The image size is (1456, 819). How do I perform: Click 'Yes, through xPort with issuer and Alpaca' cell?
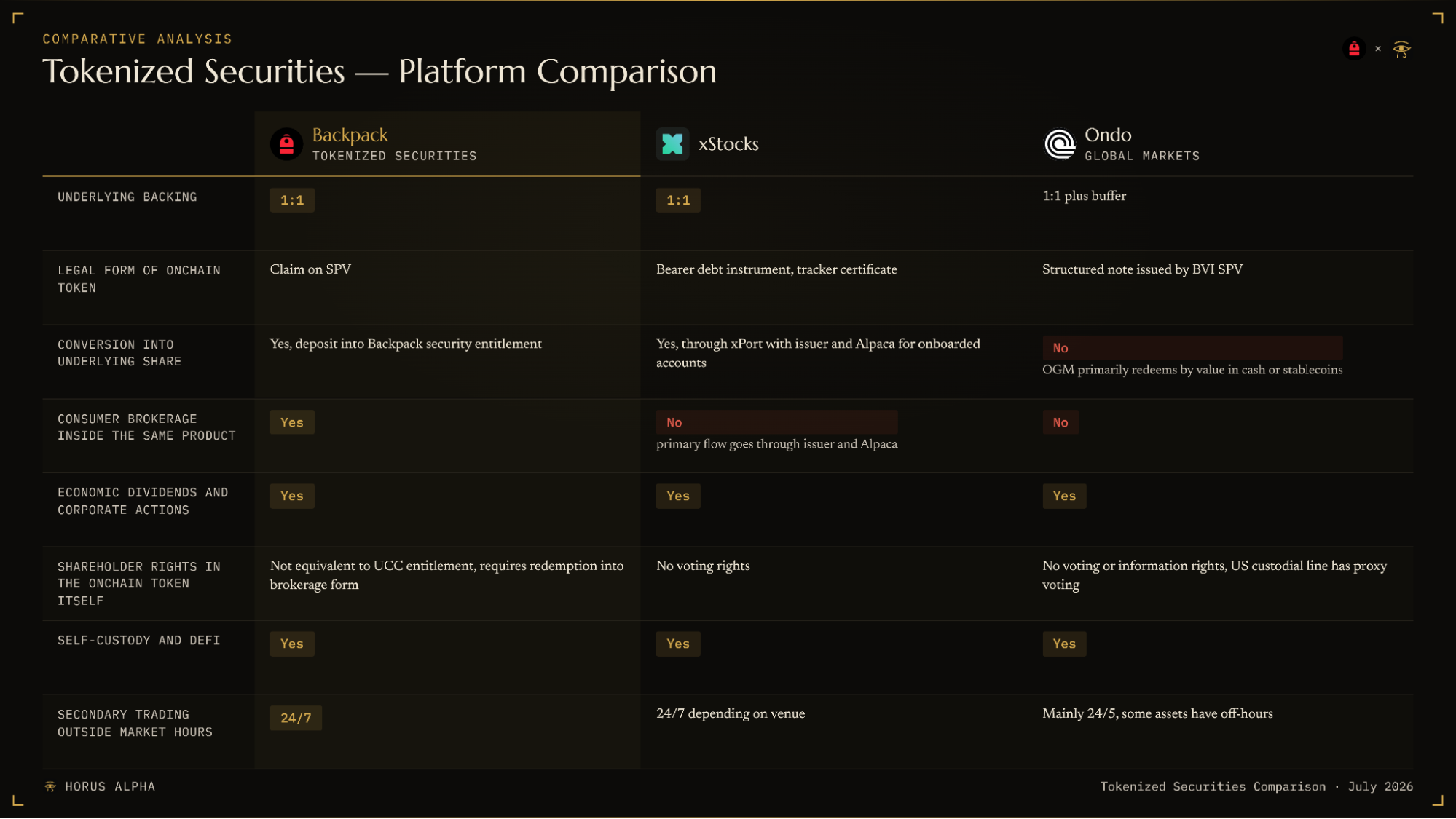(x=818, y=353)
